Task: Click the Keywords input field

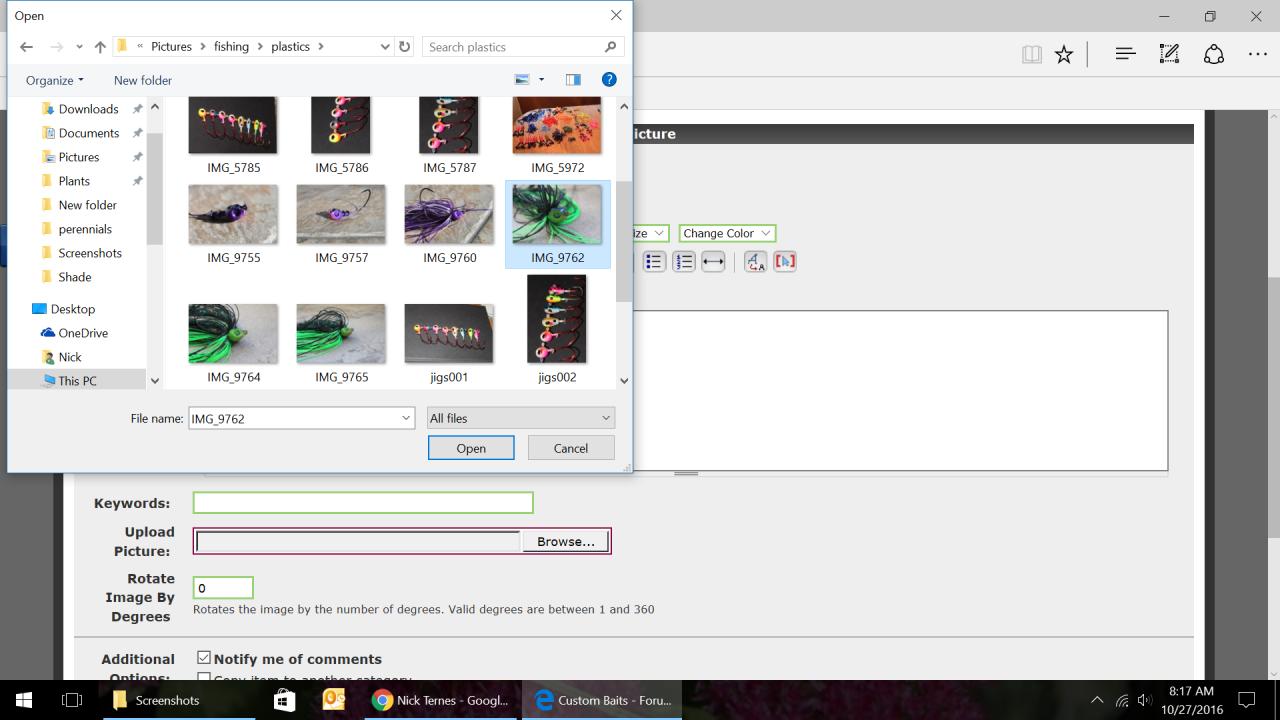Action: (362, 502)
